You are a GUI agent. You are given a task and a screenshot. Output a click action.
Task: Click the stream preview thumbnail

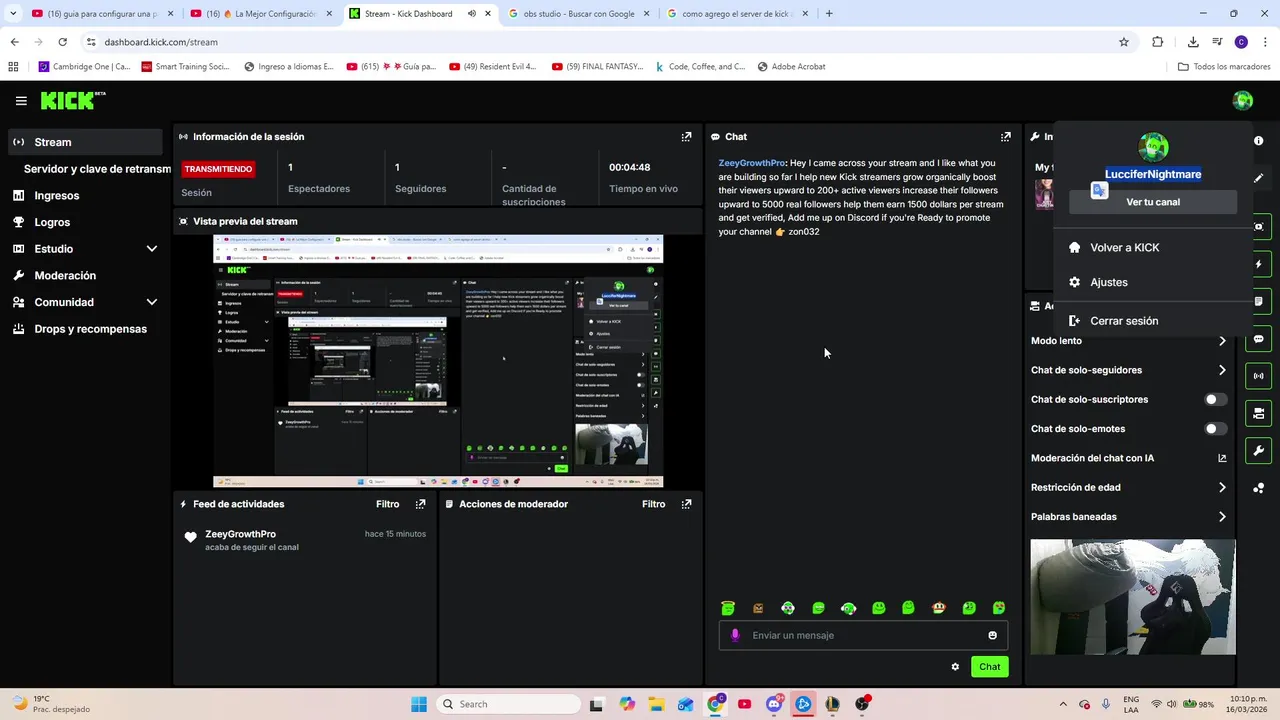438,361
